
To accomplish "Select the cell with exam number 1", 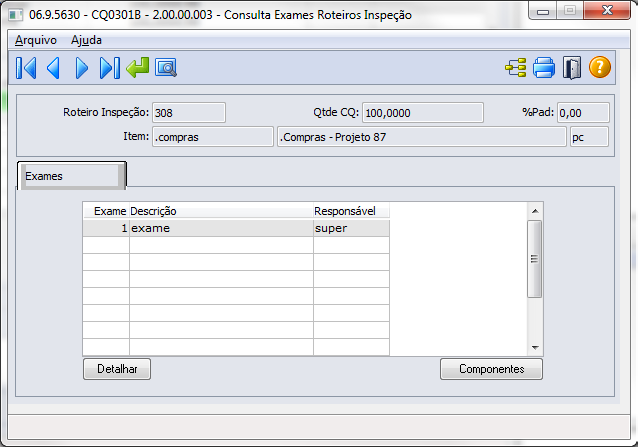I will (106, 228).
